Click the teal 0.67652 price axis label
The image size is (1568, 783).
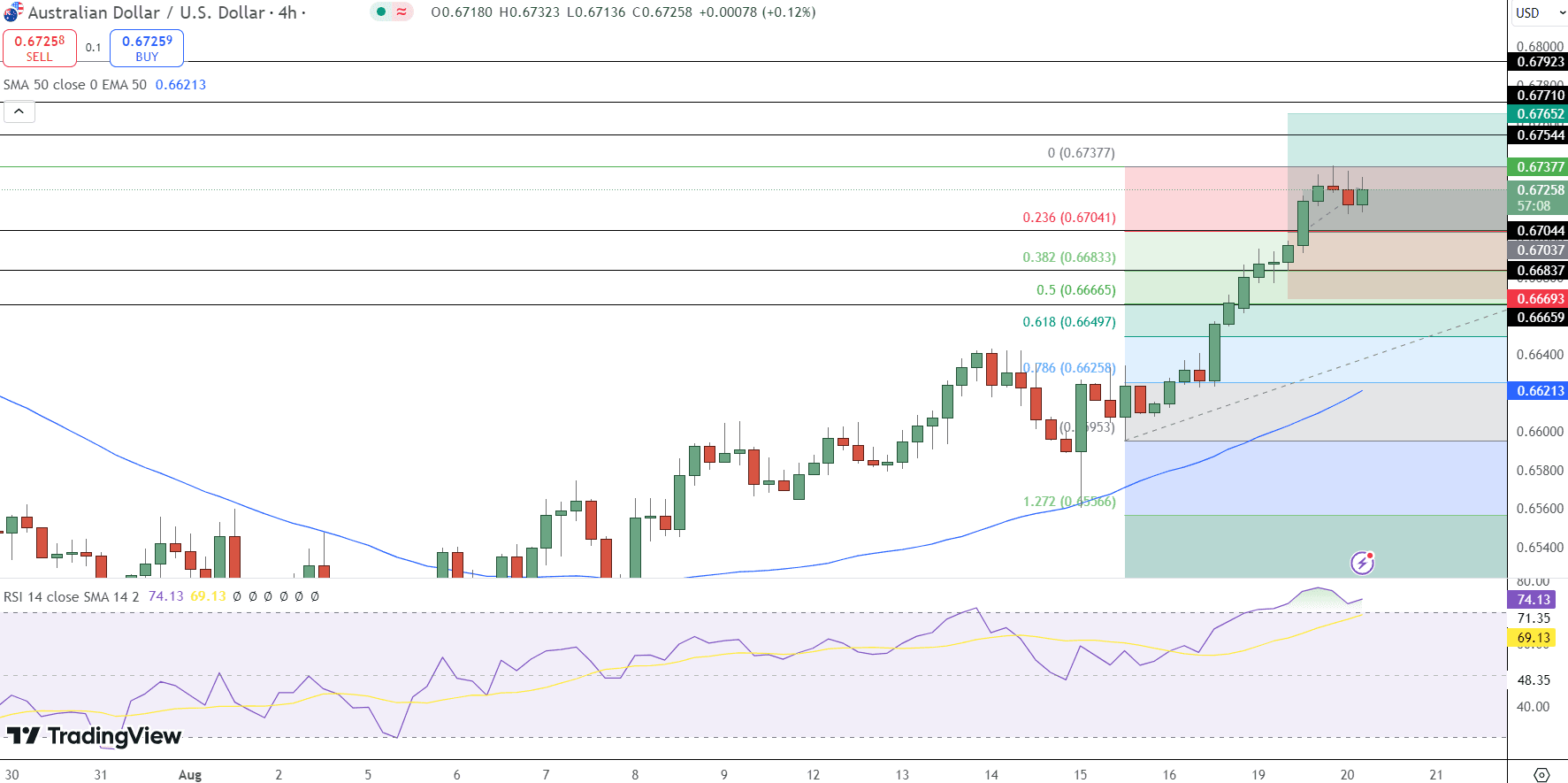click(1538, 114)
